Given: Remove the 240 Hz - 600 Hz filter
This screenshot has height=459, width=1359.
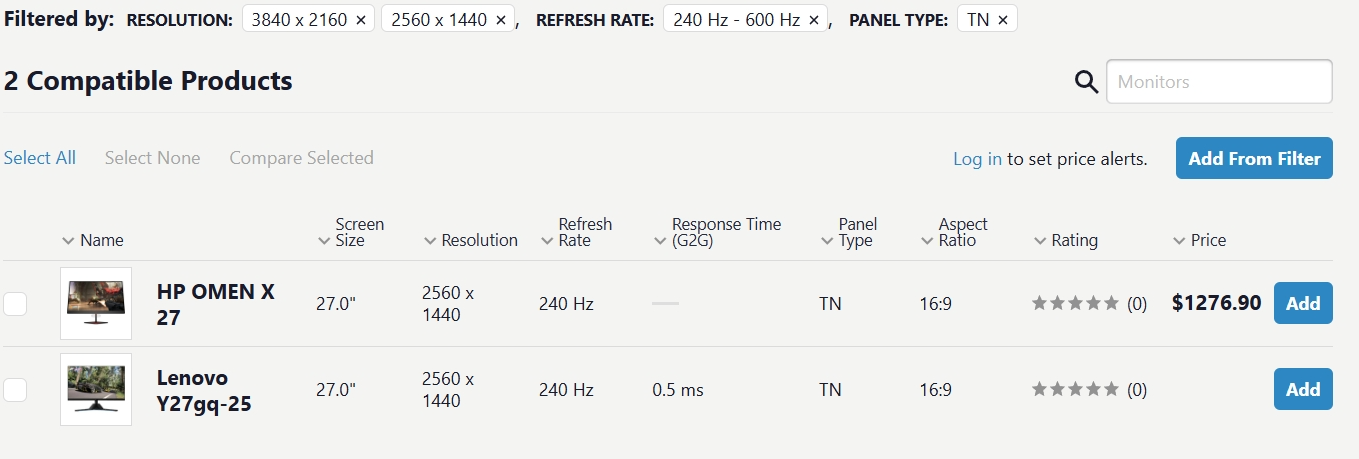Looking at the screenshot, I should click(x=813, y=20).
